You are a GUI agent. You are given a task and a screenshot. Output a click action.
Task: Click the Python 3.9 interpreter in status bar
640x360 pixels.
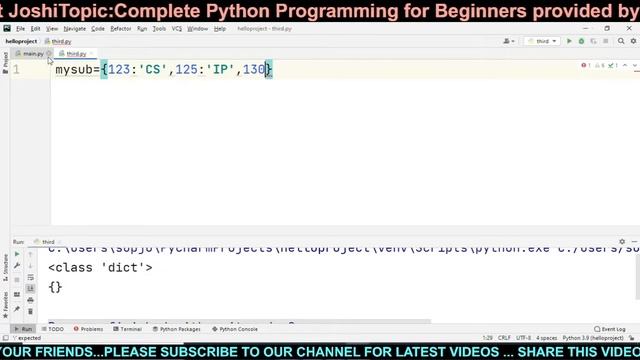point(593,338)
